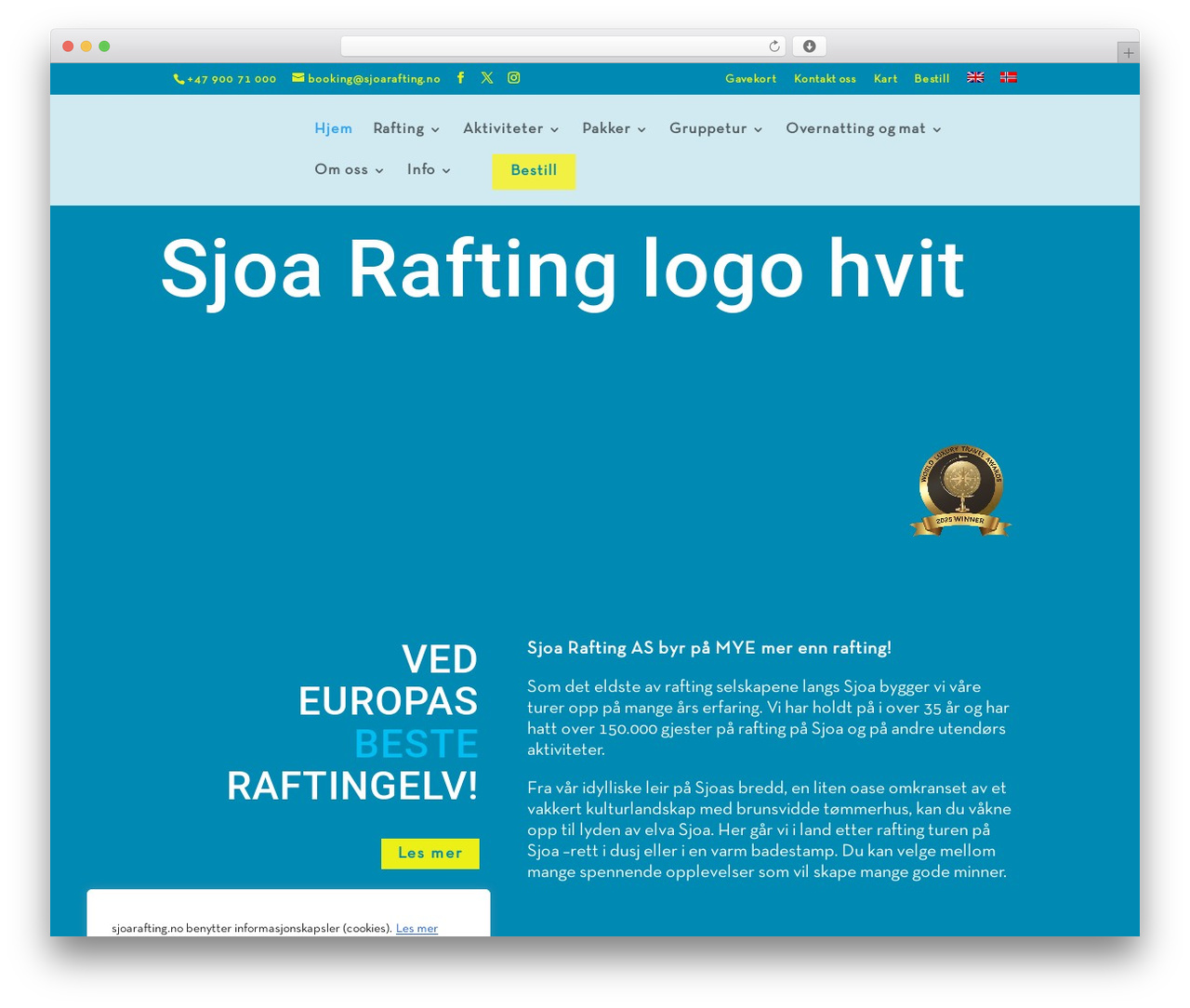Switch language with the Norwegian flag
Viewport: 1190px width, 1008px height.
click(1009, 78)
